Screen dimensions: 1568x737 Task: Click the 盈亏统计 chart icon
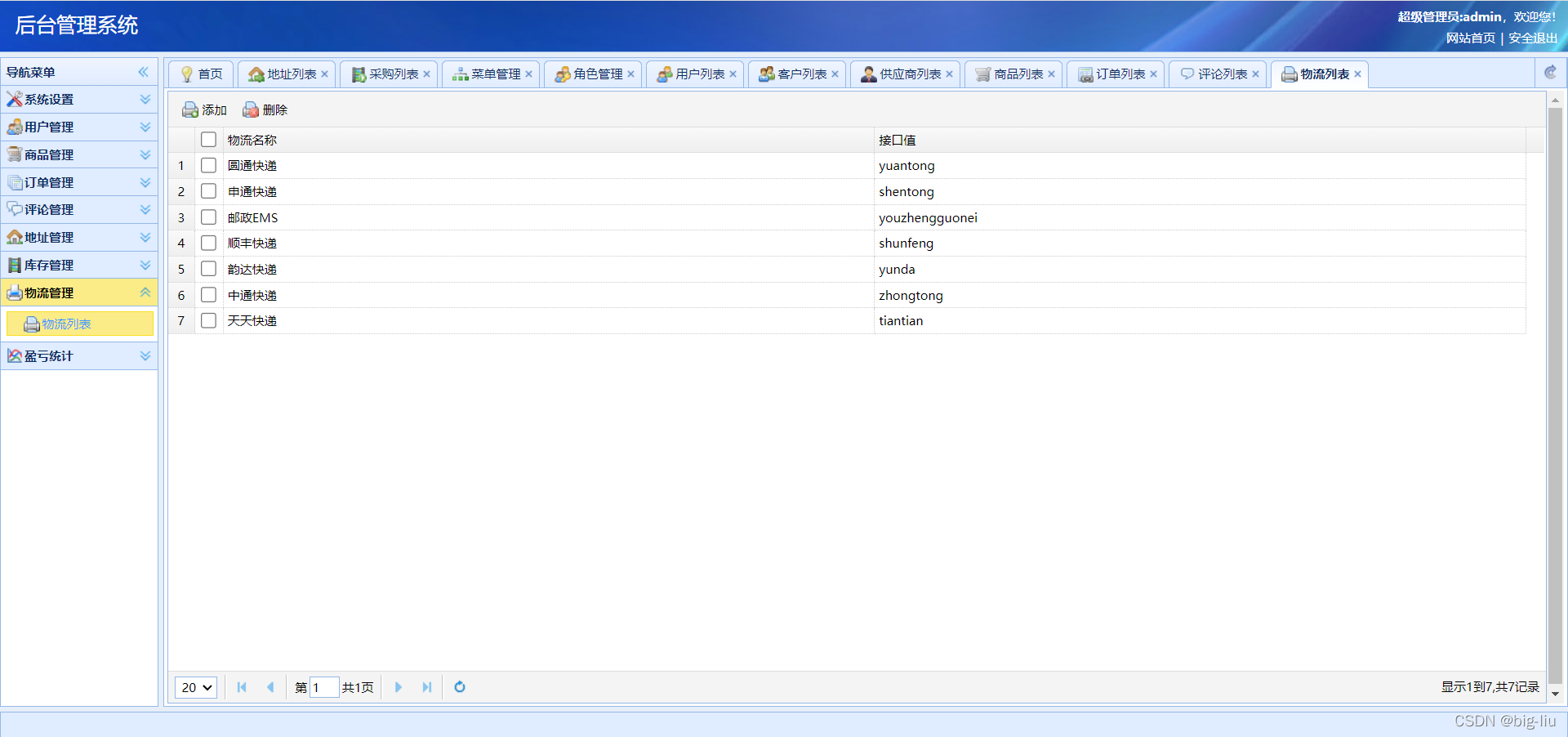tap(15, 355)
